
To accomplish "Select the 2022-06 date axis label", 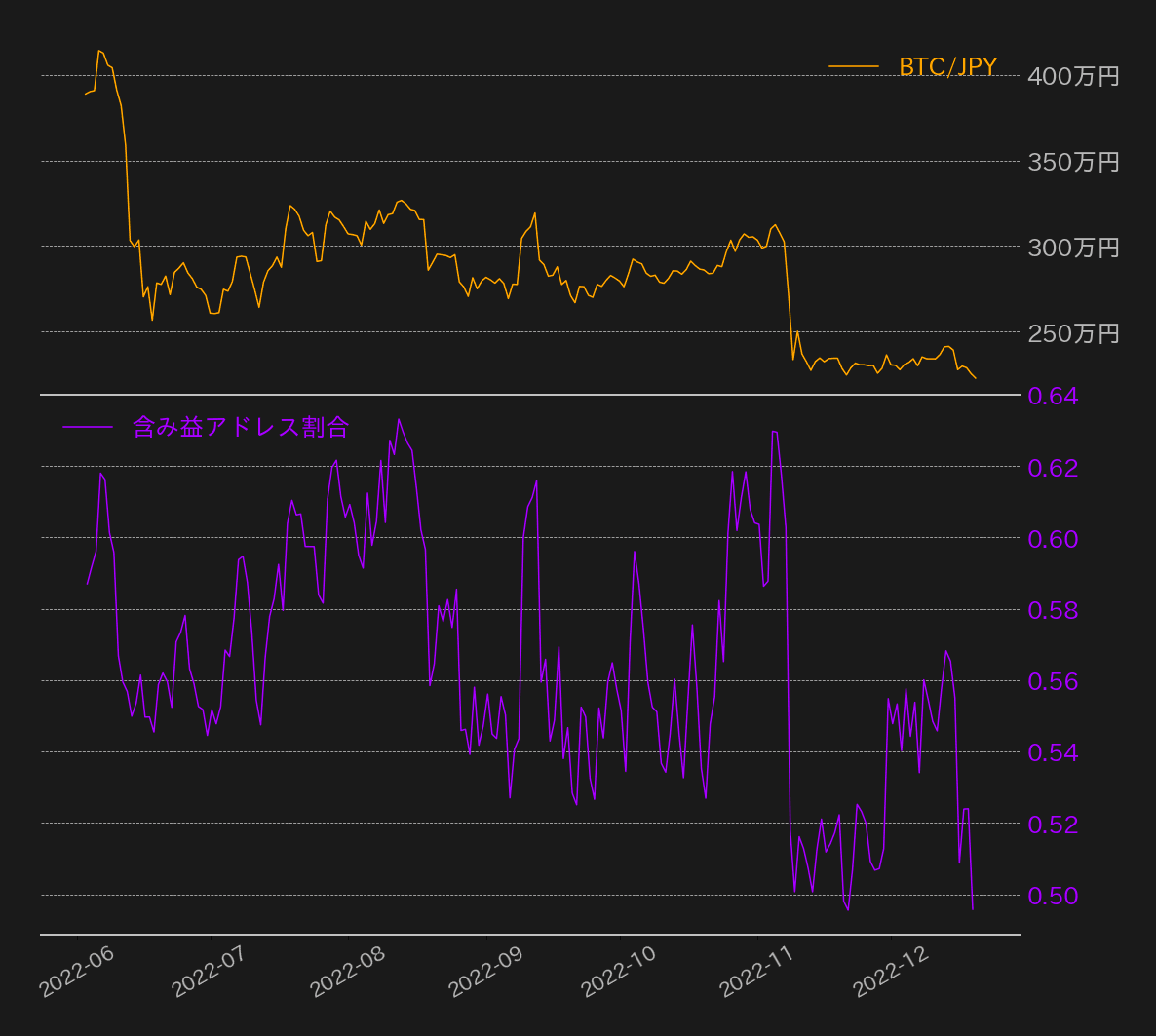I will click(77, 971).
